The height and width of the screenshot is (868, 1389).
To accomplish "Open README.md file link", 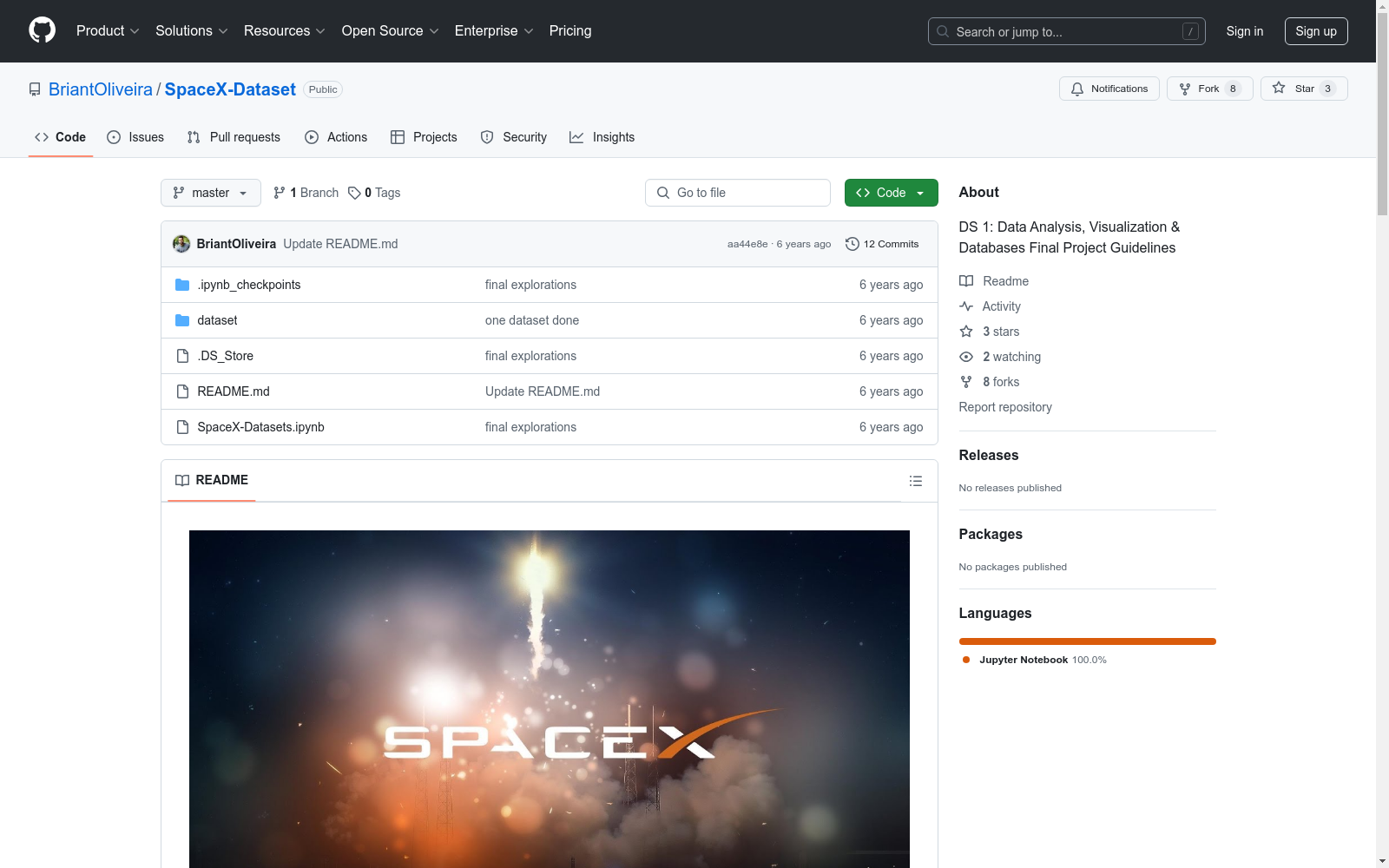I will click(x=234, y=391).
